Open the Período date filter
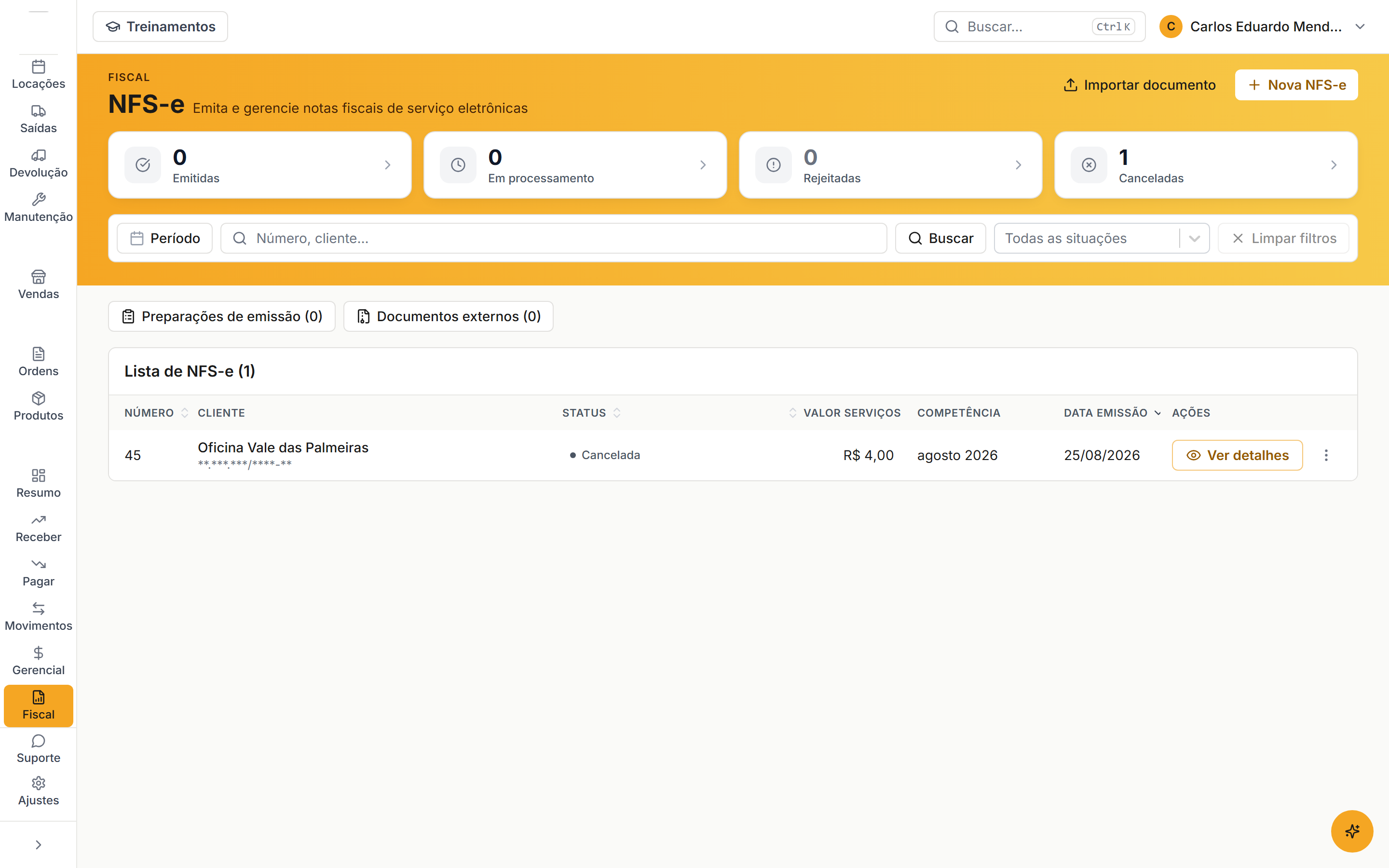Image resolution: width=1389 pixels, height=868 pixels. 165,238
